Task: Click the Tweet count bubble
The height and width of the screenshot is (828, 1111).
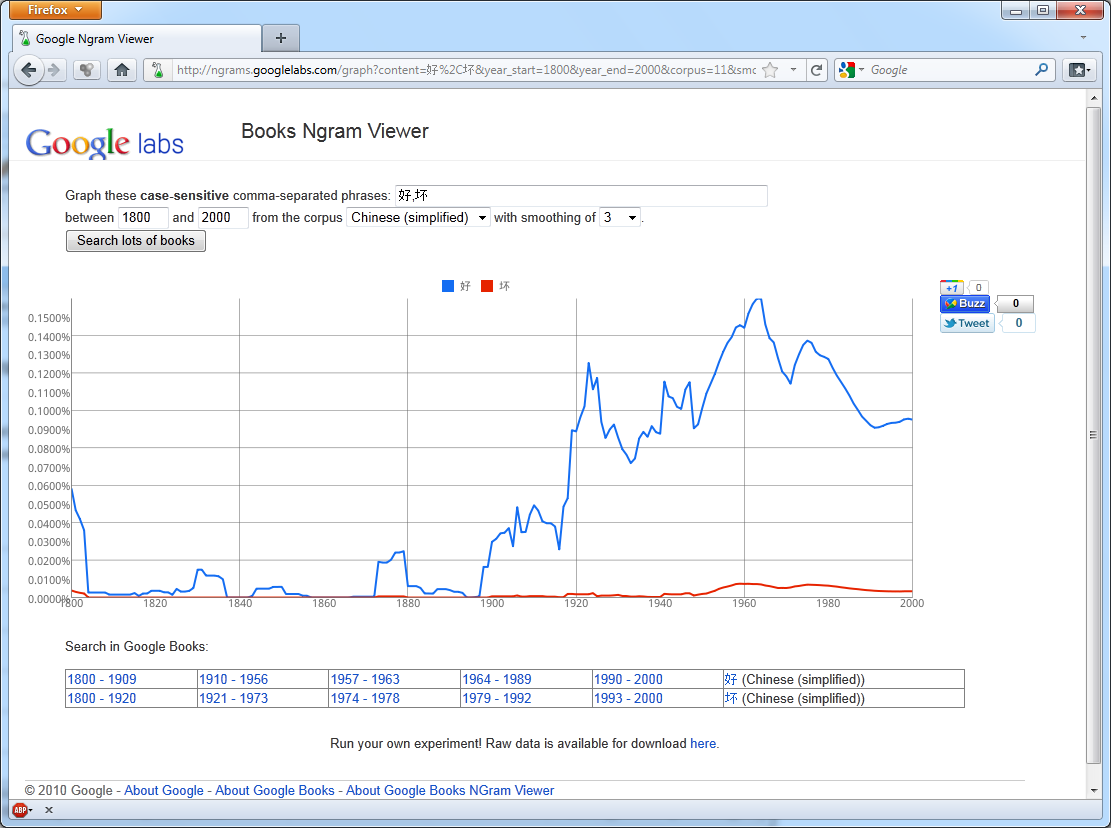Action: pos(1019,323)
